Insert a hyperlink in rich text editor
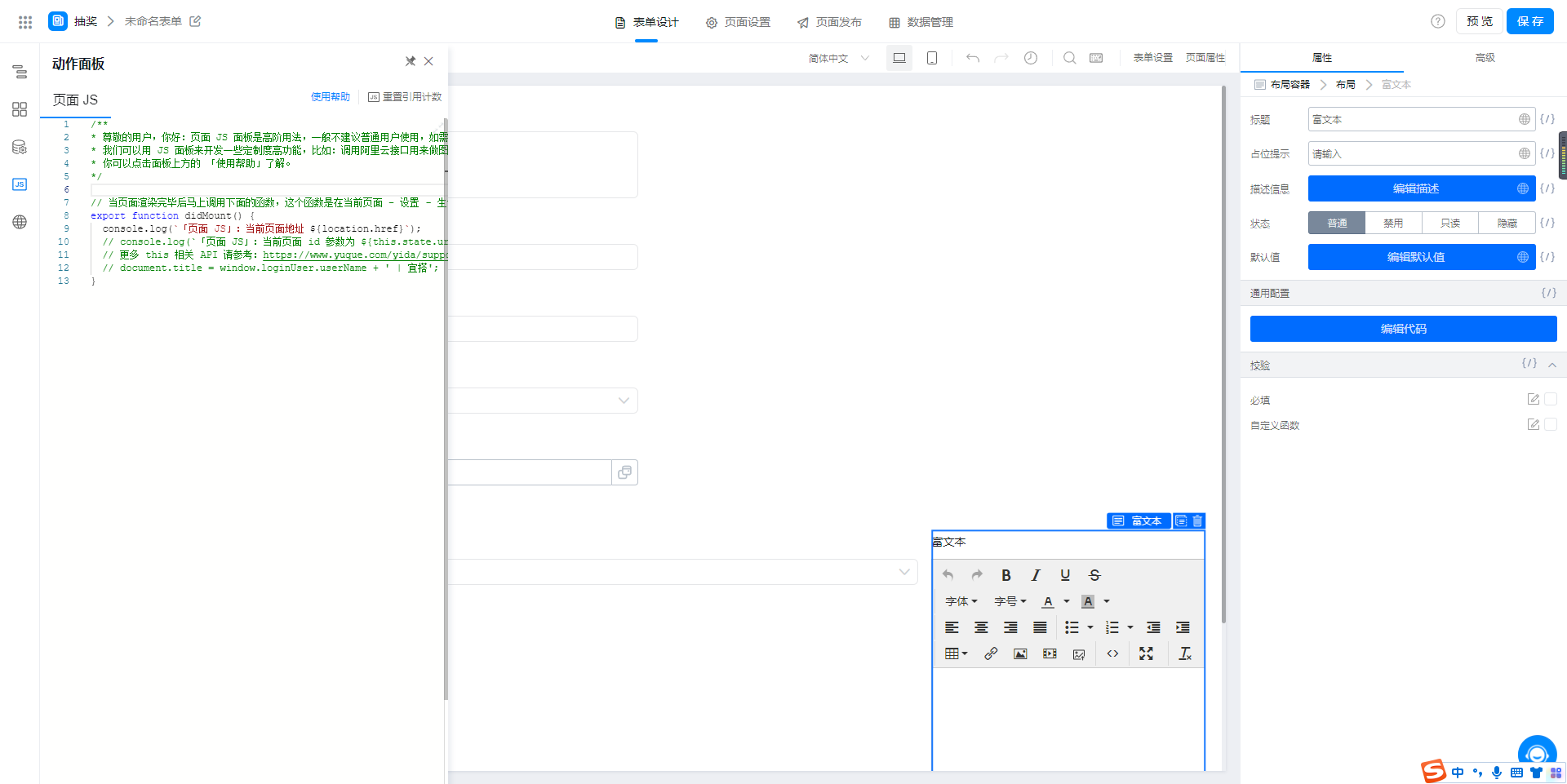 991,653
